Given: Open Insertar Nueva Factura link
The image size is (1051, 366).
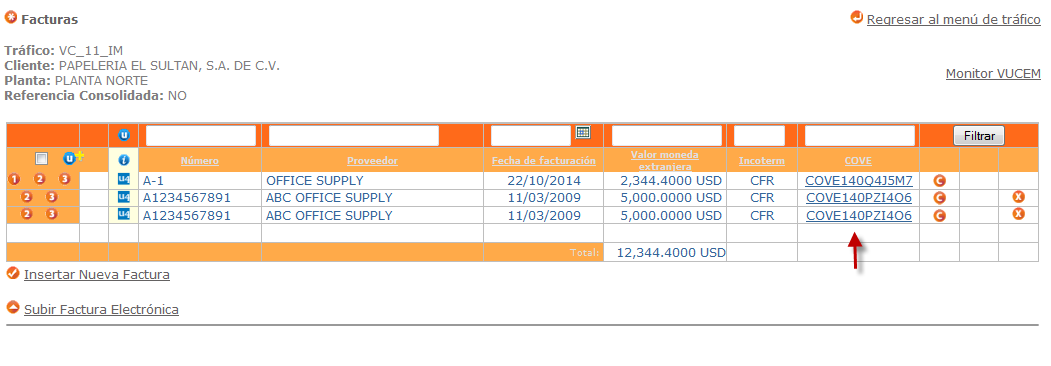Looking at the screenshot, I should [97, 275].
